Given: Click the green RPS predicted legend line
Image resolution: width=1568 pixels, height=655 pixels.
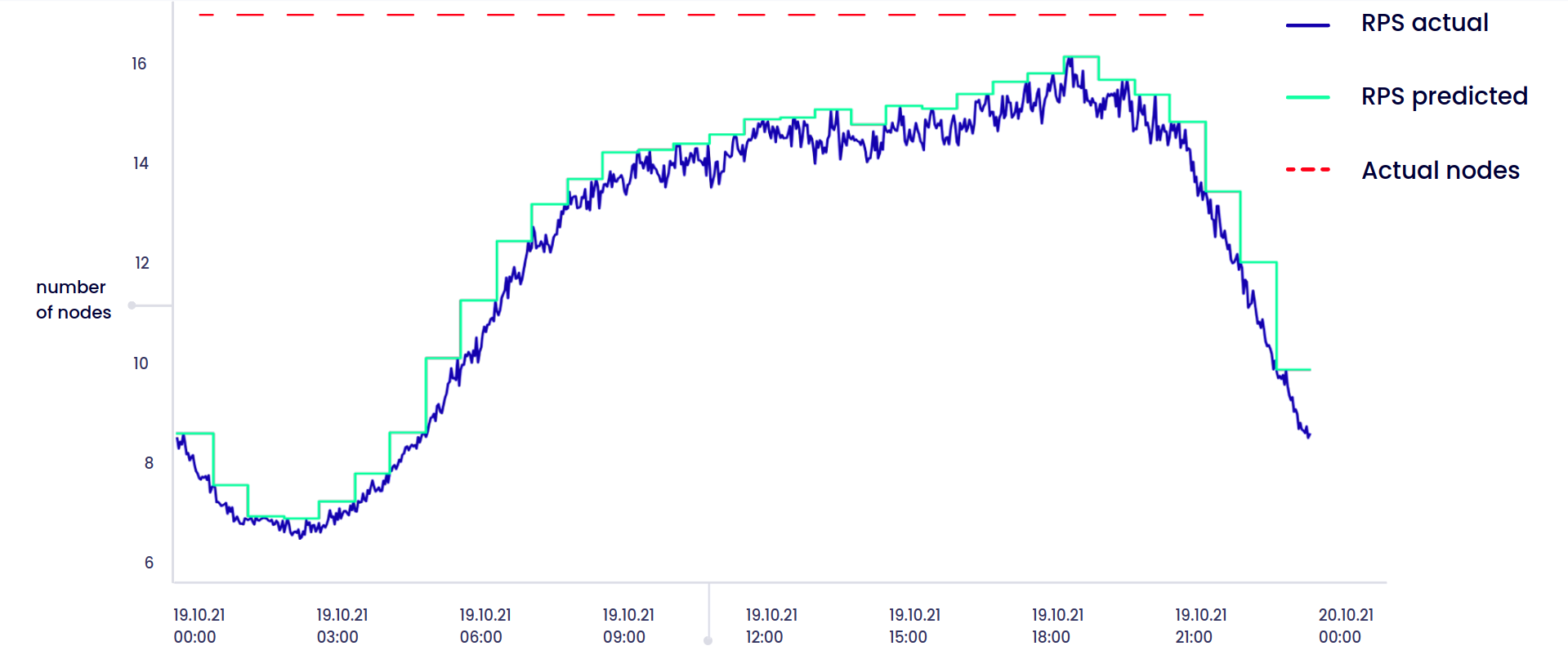Looking at the screenshot, I should (x=1307, y=97).
